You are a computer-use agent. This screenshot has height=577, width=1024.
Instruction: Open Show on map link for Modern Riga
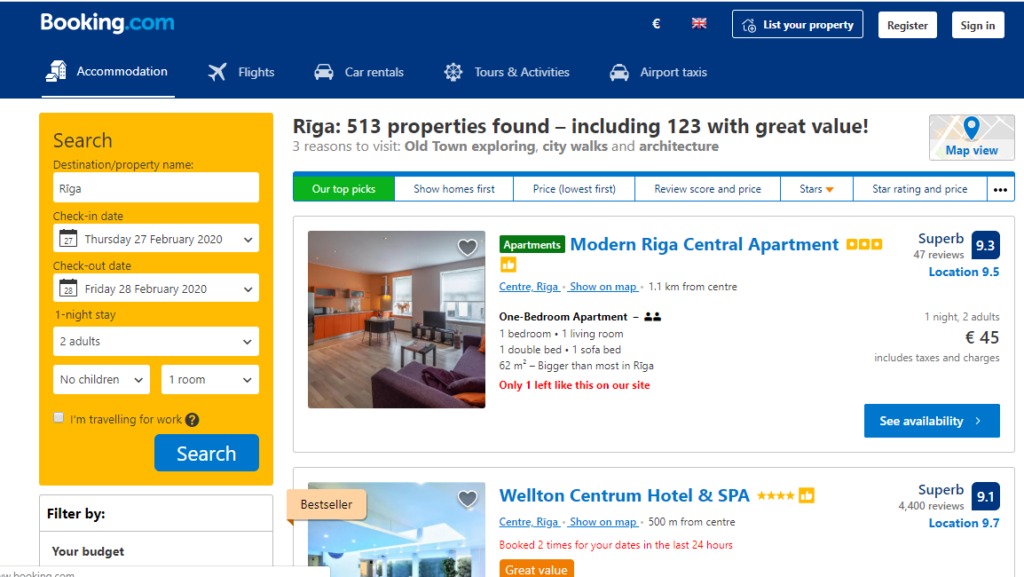(603, 287)
